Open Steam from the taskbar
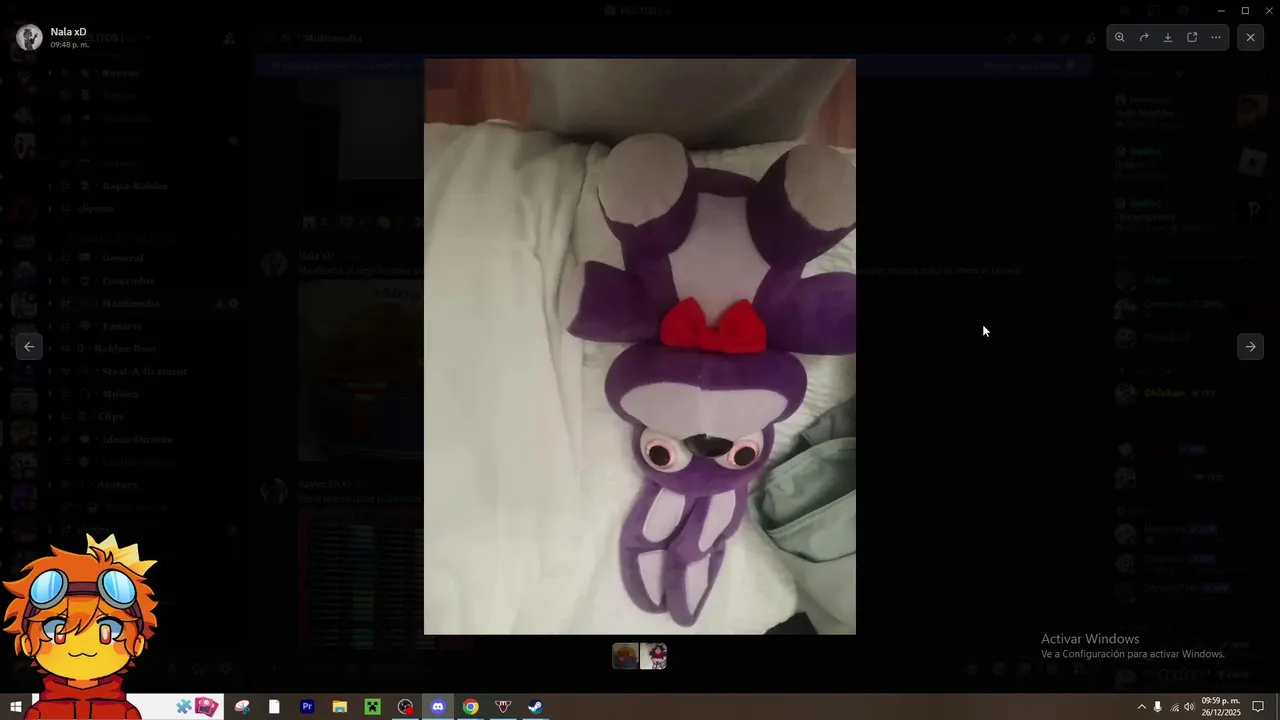1280x720 pixels. click(x=536, y=707)
